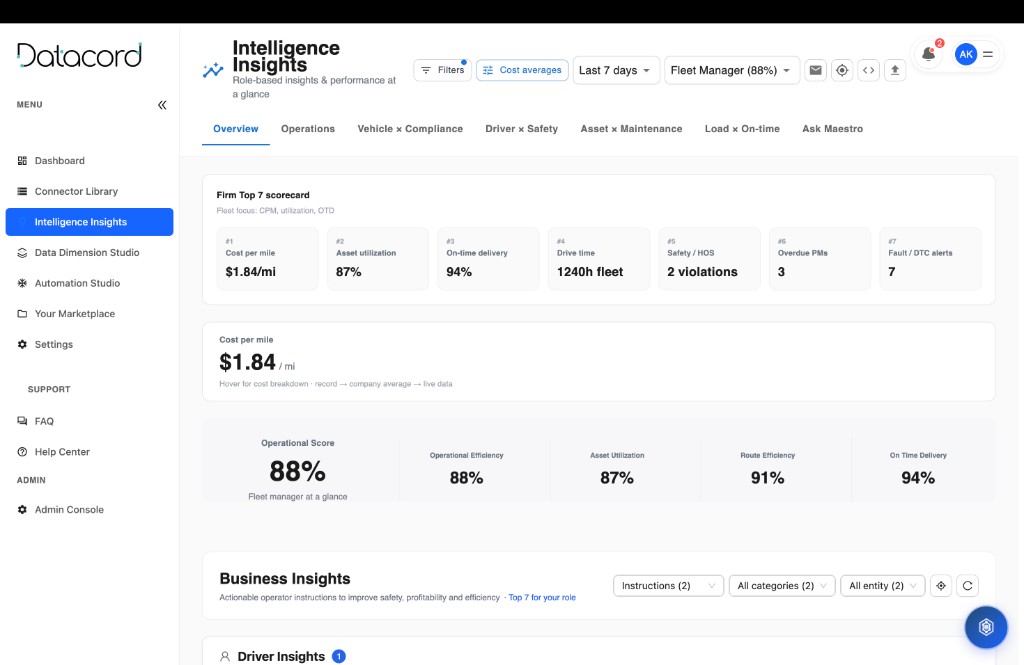This screenshot has width=1024, height=665.
Task: Click the Admin Console gear icon
Action: pyautogui.click(x=22, y=510)
